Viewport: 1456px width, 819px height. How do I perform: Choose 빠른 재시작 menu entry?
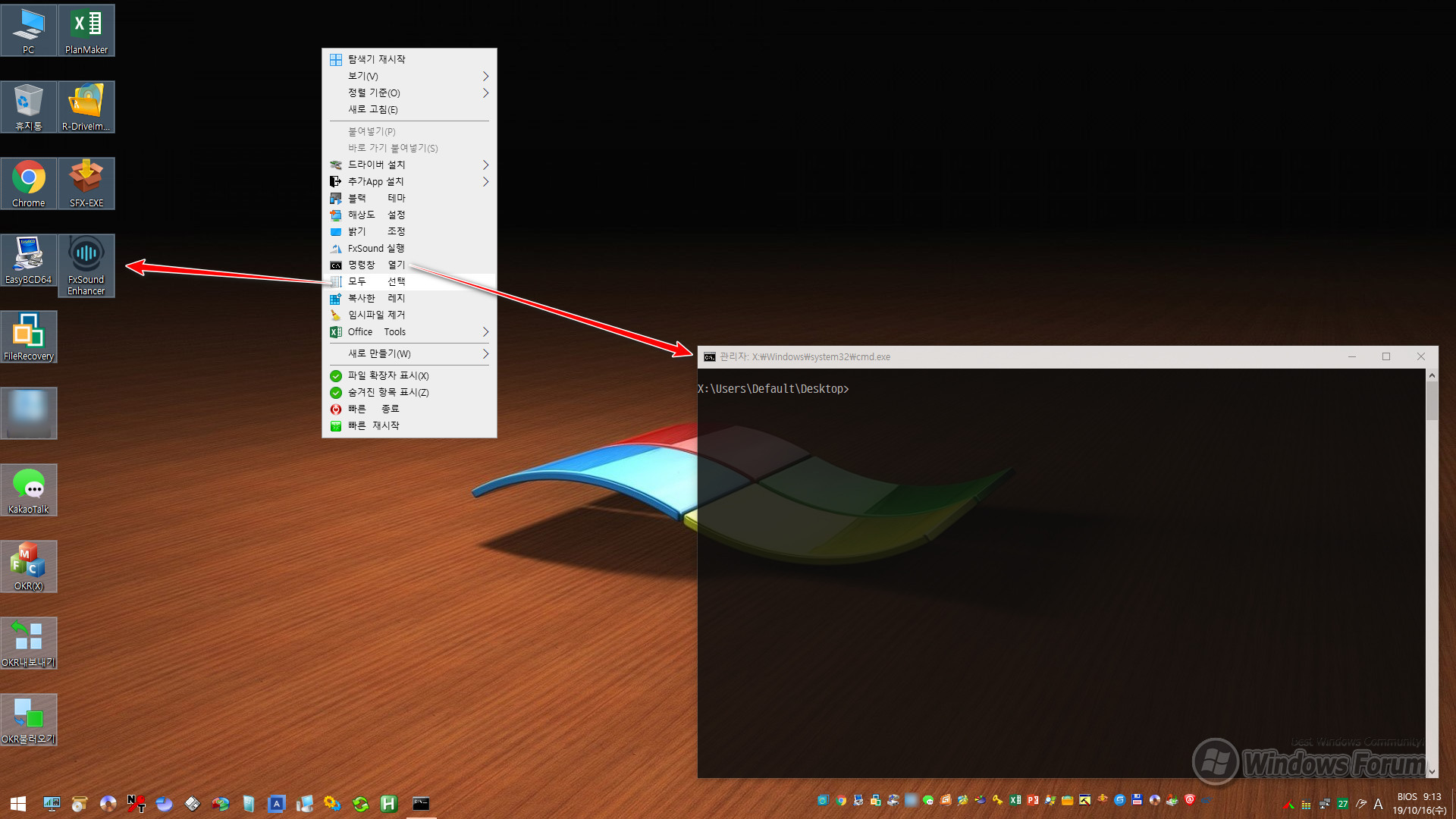tap(409, 425)
